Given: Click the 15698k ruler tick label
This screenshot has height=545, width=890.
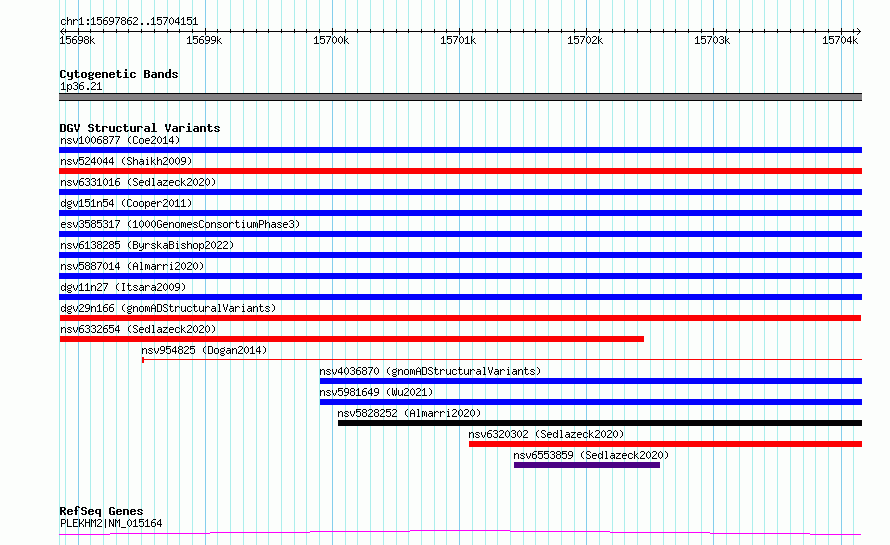Looking at the screenshot, I should pos(77,40).
